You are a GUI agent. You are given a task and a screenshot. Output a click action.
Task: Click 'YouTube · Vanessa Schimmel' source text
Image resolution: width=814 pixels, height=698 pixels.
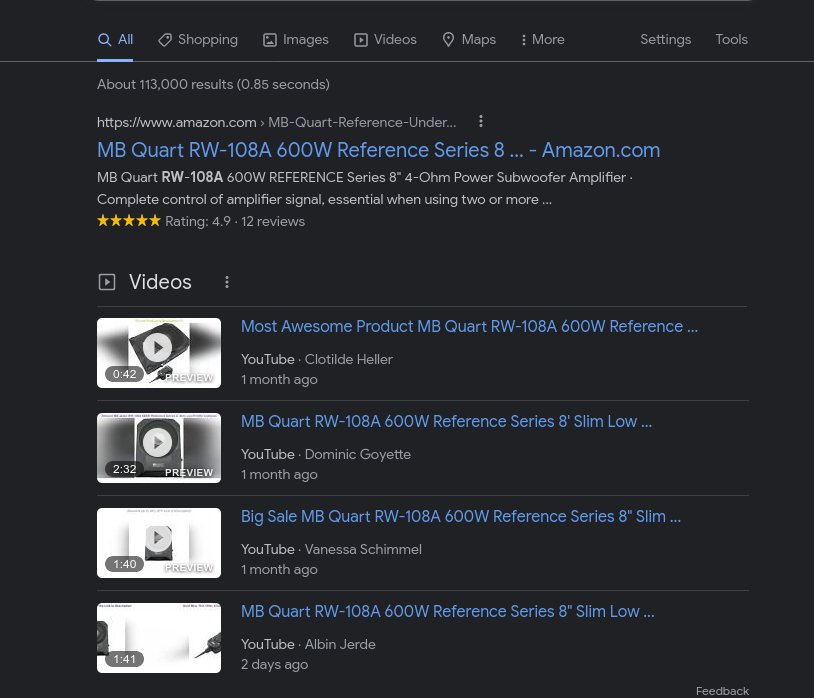point(331,549)
